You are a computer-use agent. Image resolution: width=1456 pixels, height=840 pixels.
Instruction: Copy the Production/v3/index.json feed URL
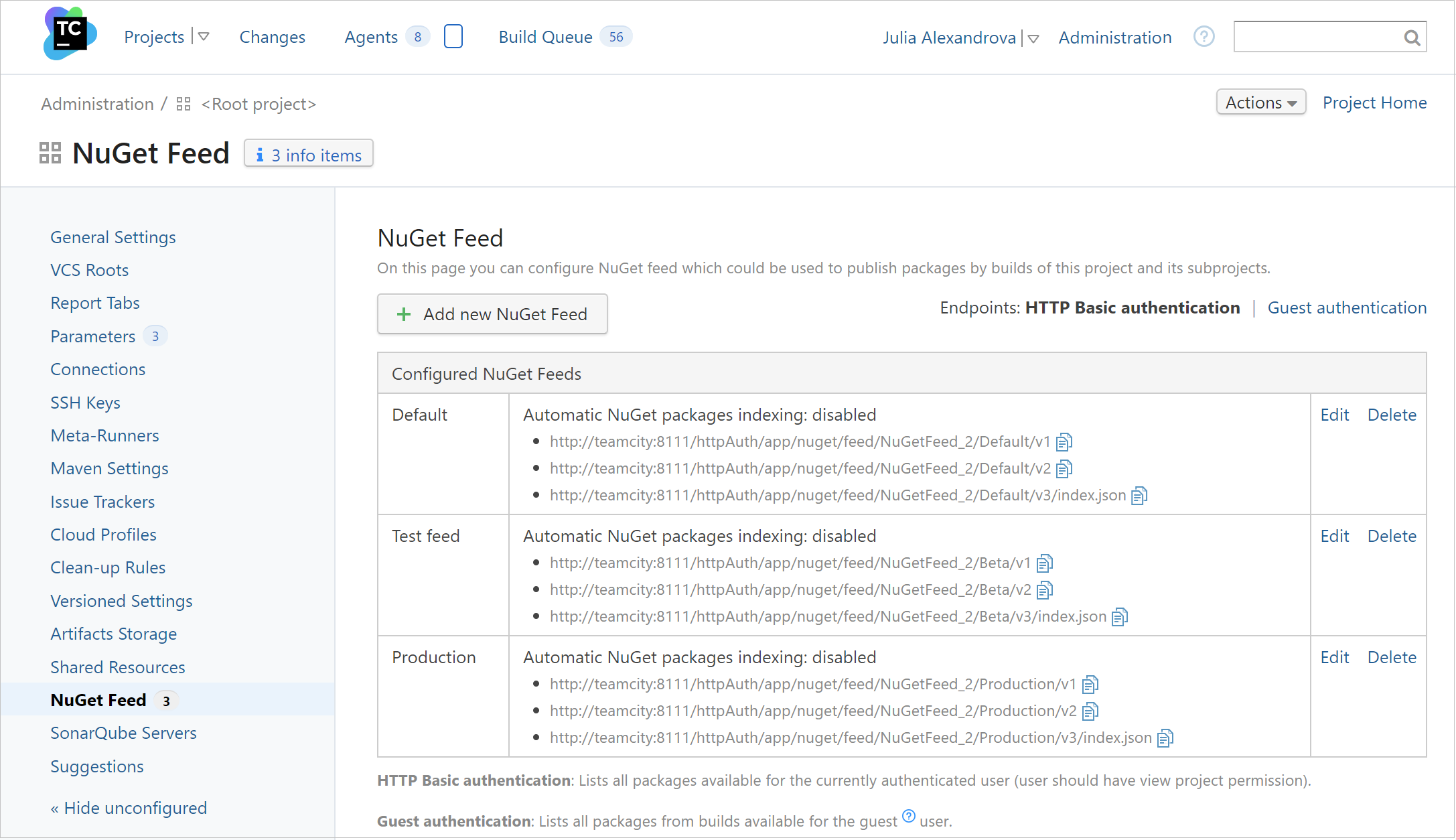point(1165,738)
